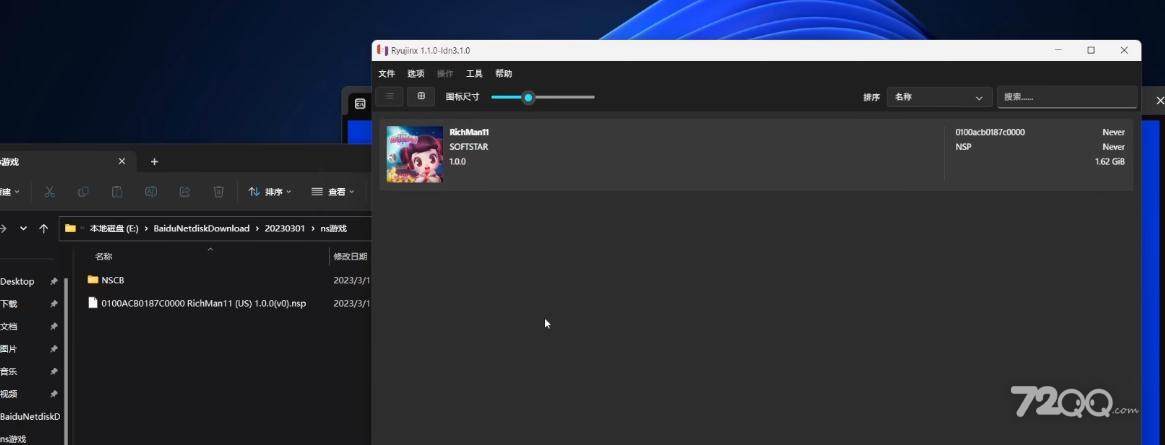Expand the recent locations chevron in Explorer
The image size is (1165, 445).
[23, 229]
